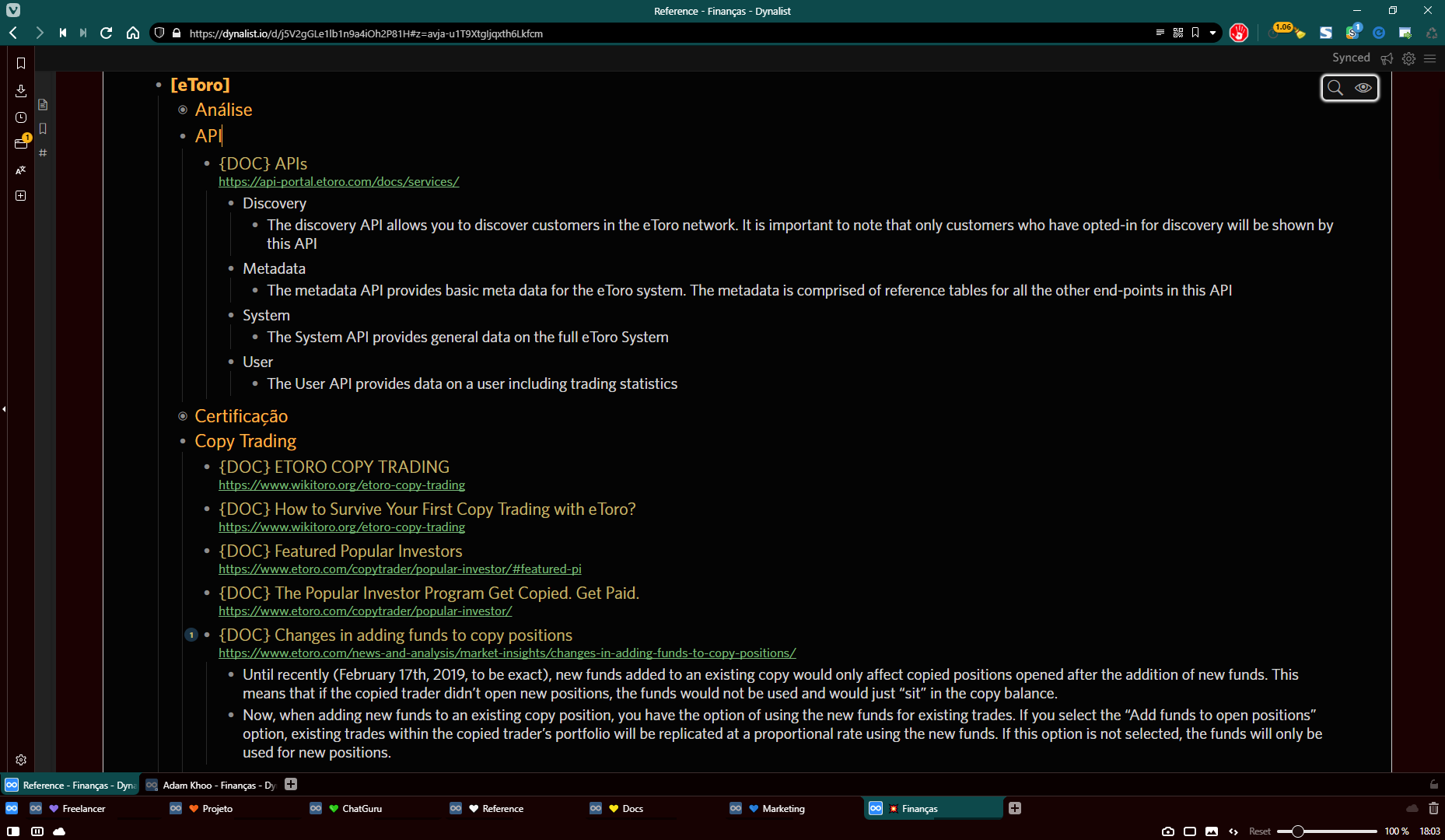Viewport: 1445px width, 840px height.
Task: Select the Freelancer tab stack
Action: tap(83, 808)
